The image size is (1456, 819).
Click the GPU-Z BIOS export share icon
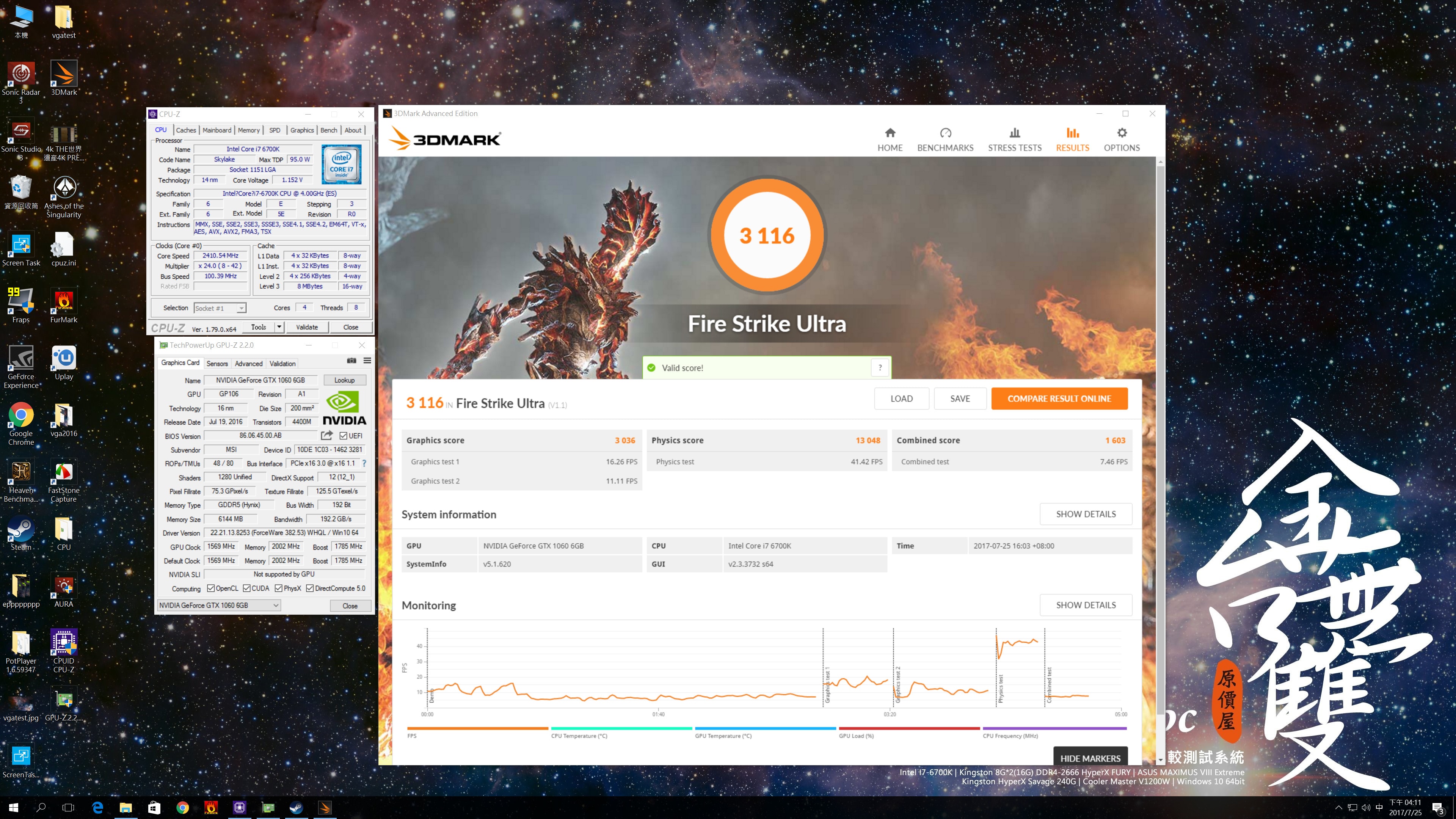pyautogui.click(x=327, y=435)
